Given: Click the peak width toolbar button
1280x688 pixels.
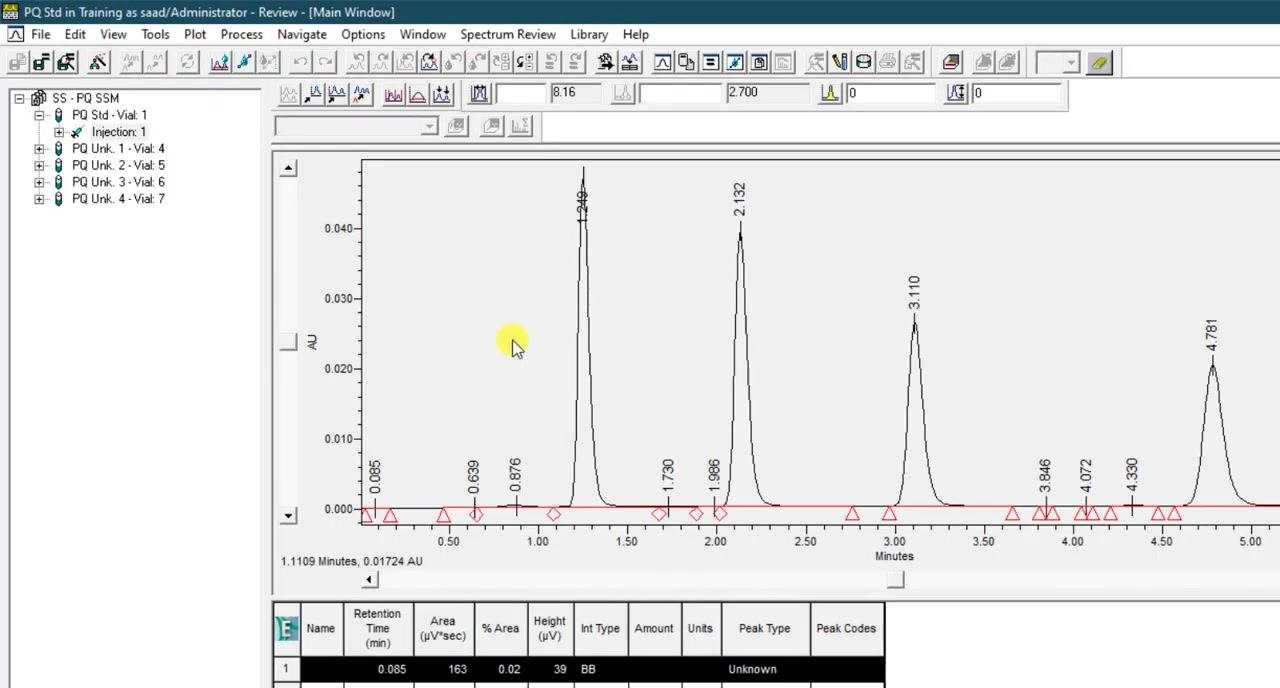Looking at the screenshot, I should coord(479,93).
